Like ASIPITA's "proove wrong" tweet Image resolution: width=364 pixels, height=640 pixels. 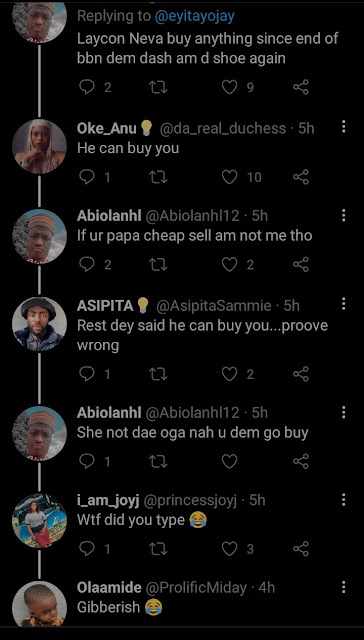(x=229, y=374)
